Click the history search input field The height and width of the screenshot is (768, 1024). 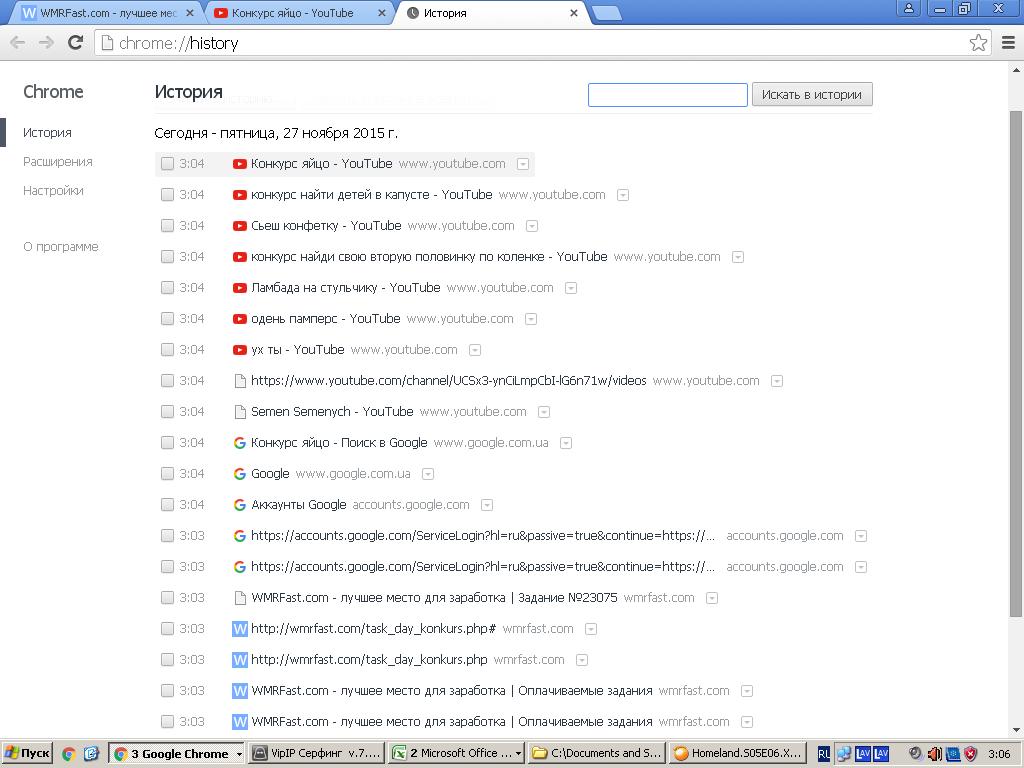[667, 95]
